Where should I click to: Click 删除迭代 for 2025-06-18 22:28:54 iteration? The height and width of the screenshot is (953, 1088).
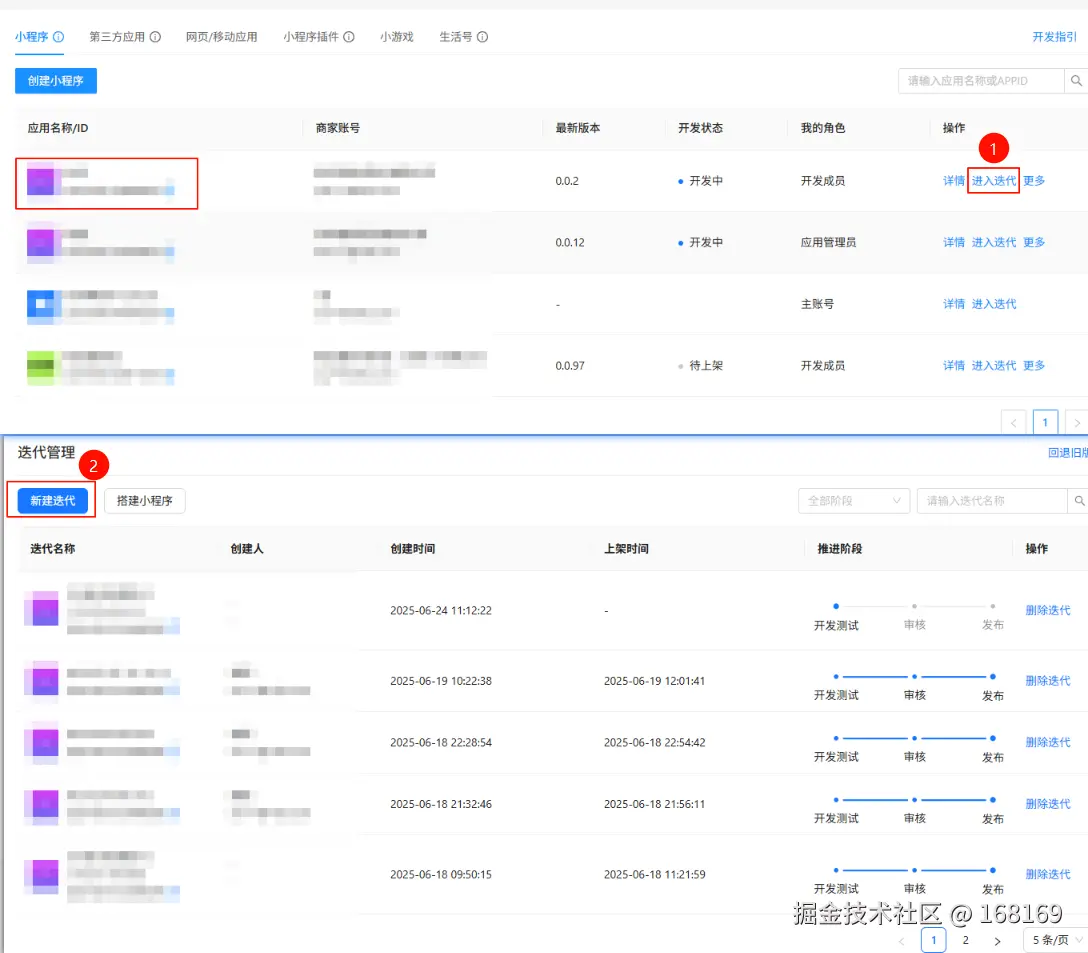1048,742
